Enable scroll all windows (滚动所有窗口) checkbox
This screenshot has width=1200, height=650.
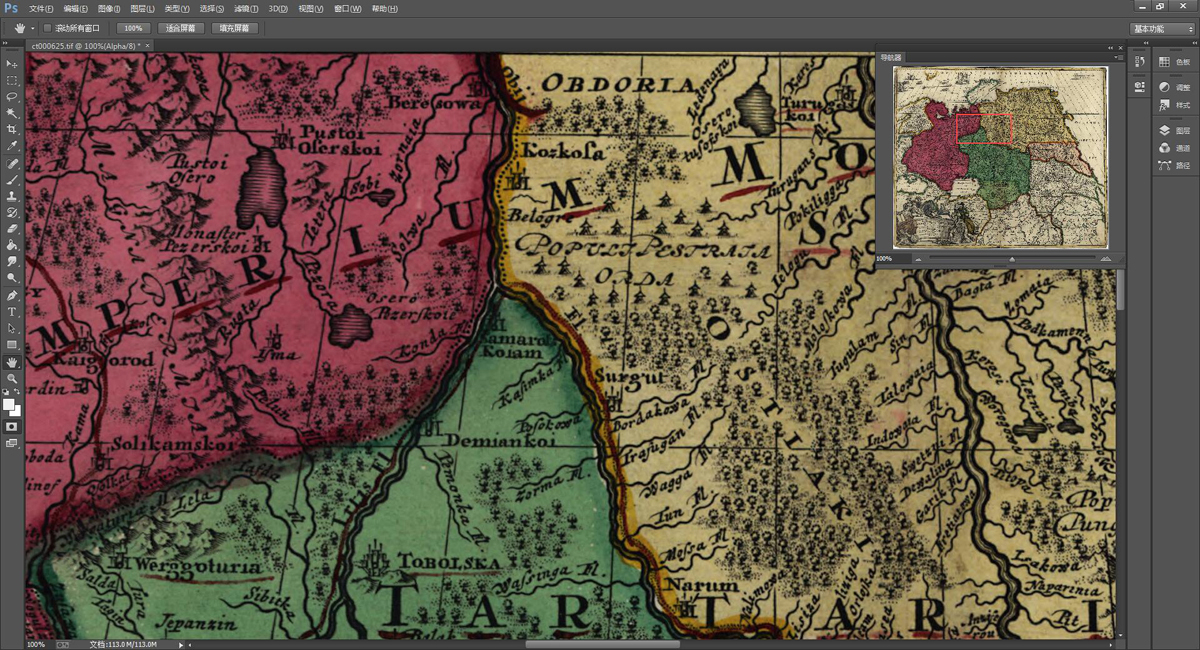tap(47, 28)
